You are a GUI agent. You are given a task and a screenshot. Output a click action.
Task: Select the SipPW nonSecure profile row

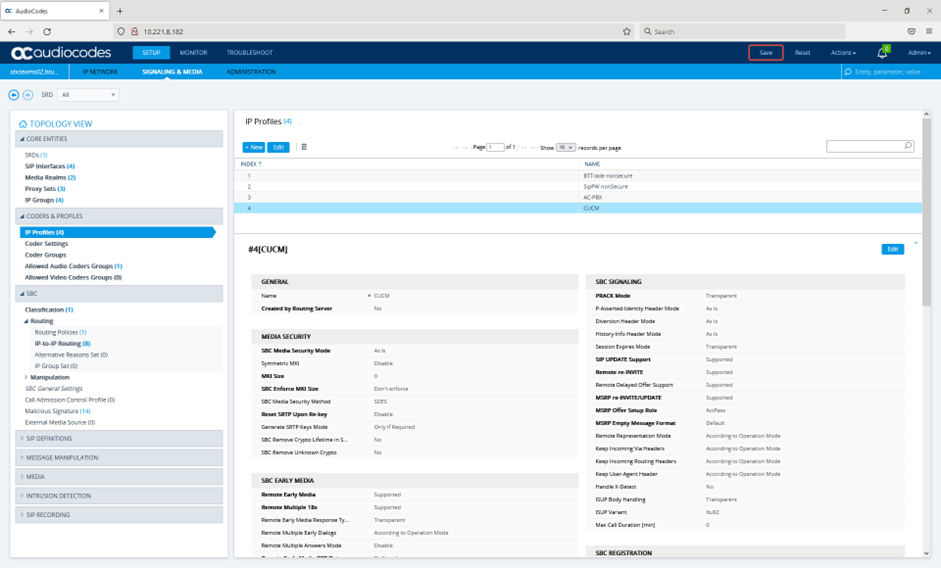(578, 187)
